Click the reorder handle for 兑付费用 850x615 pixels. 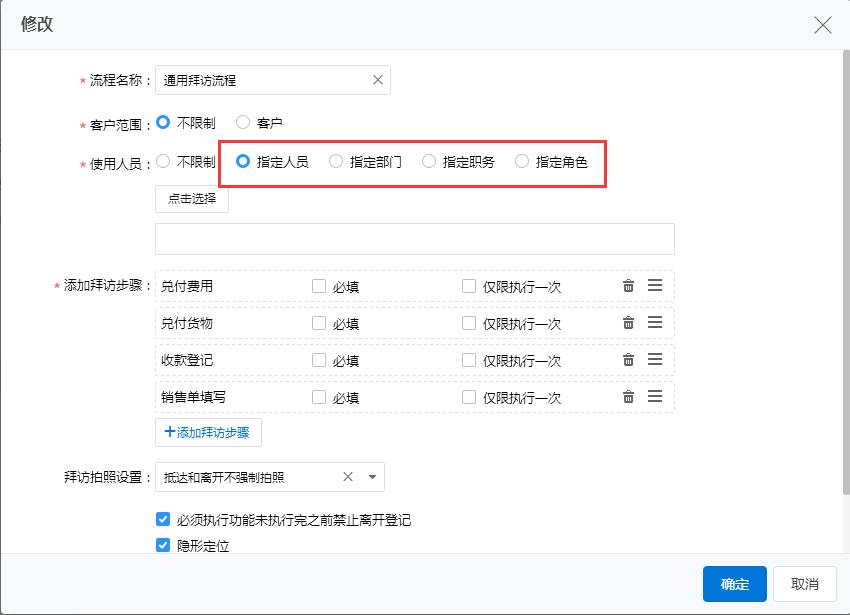coord(655,286)
